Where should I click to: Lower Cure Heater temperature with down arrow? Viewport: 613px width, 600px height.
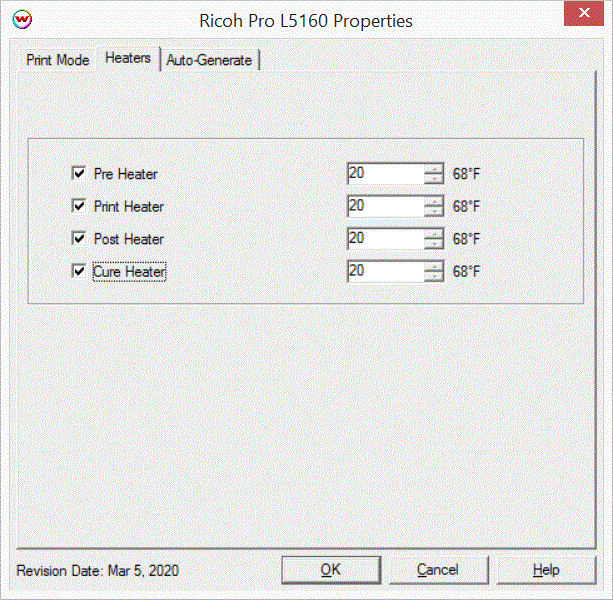coord(434,276)
